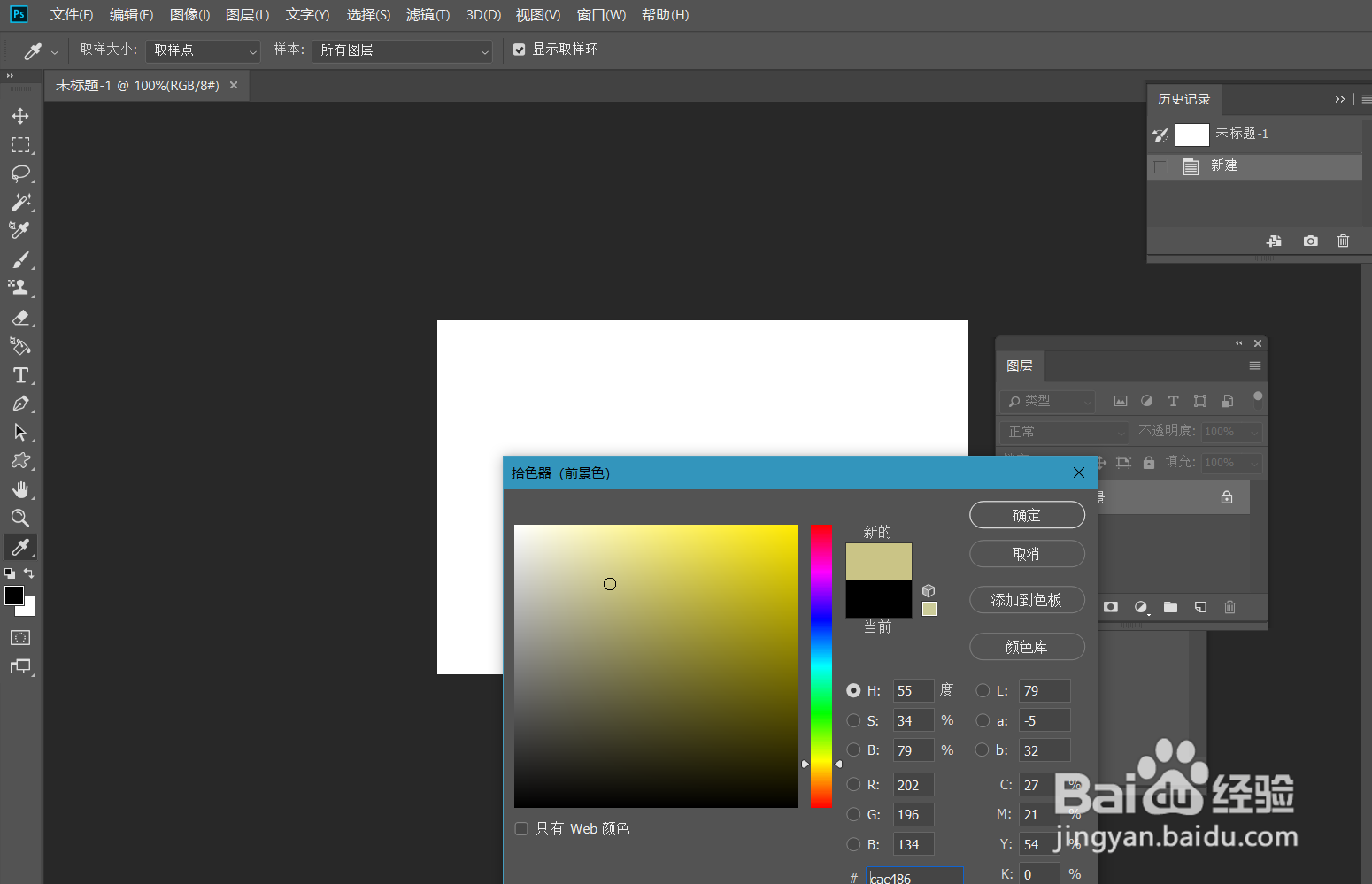Select the S saturation radio button
Viewport: 1372px width, 884px height.
click(x=853, y=720)
